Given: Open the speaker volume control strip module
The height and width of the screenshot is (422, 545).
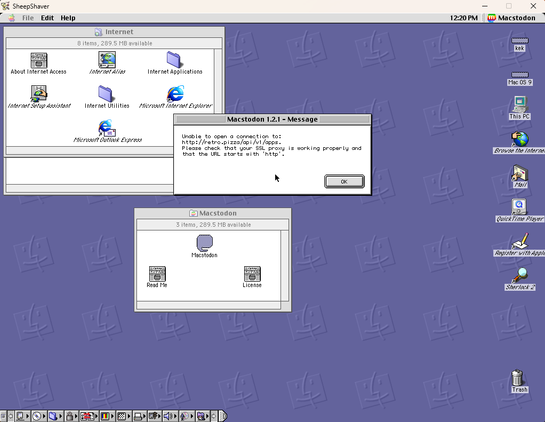Looking at the screenshot, I should click(170, 416).
